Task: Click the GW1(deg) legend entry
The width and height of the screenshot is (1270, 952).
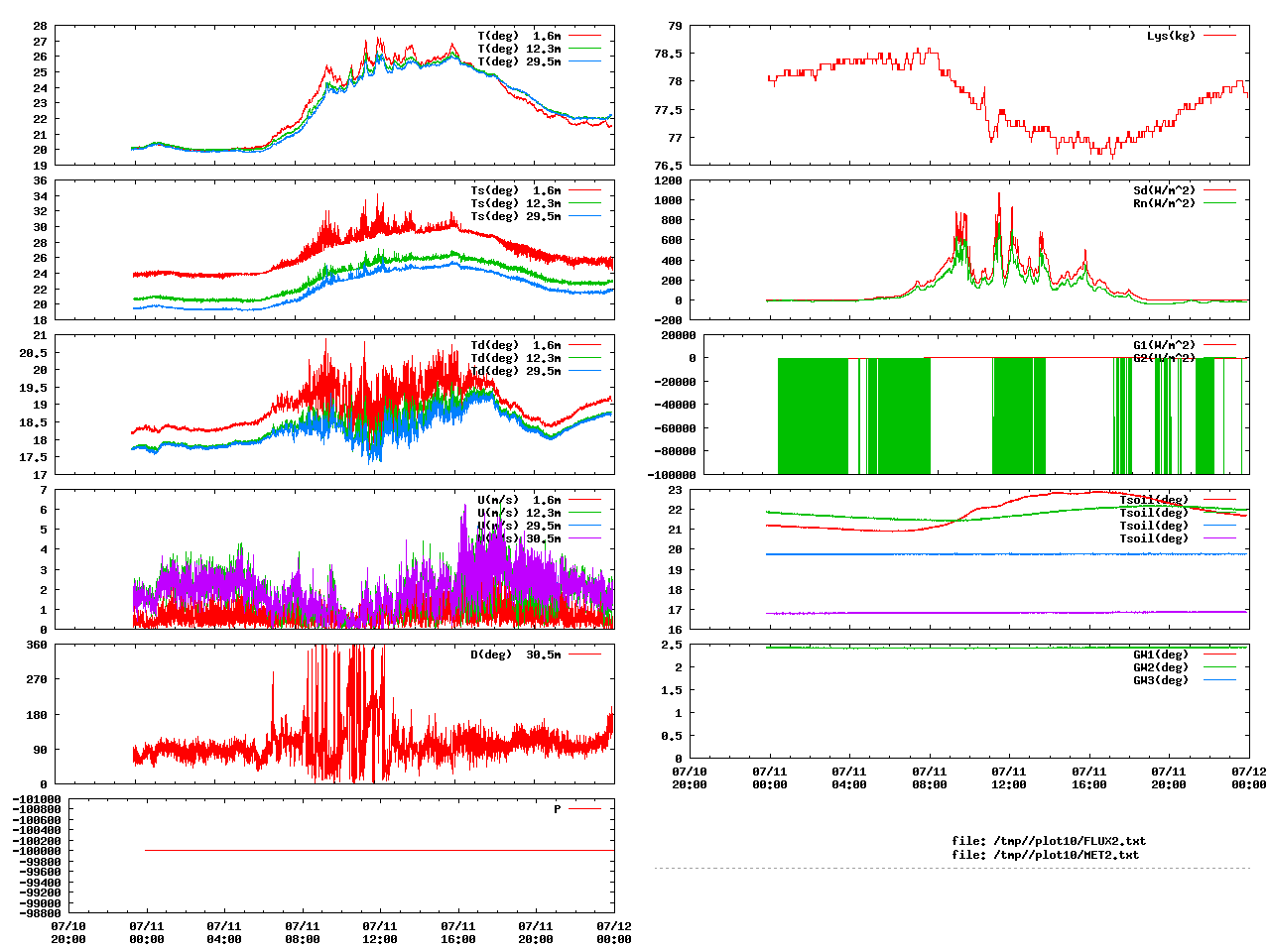Action: coord(1160,654)
